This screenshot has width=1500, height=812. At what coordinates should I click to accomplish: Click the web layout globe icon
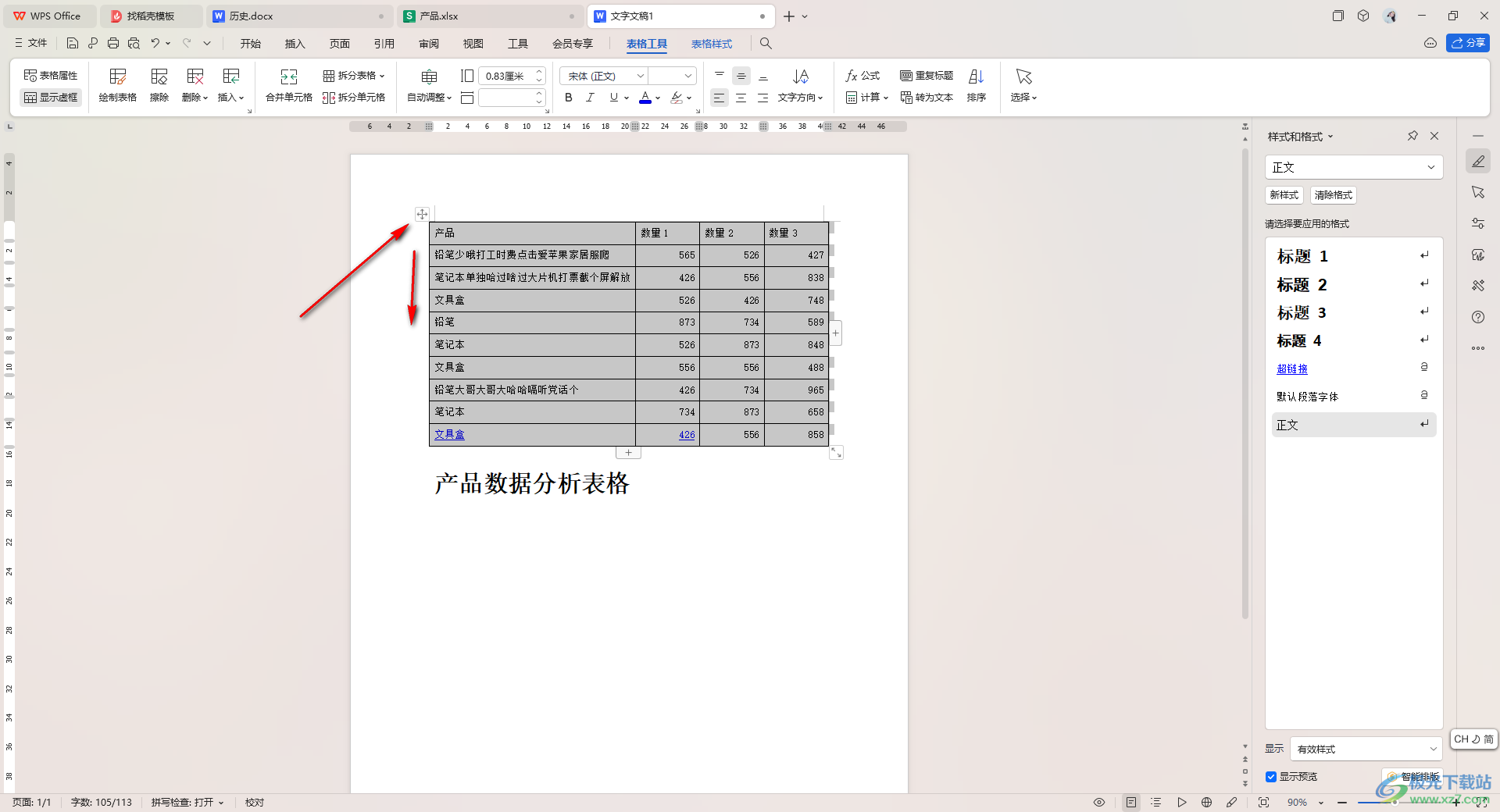coord(1207,803)
